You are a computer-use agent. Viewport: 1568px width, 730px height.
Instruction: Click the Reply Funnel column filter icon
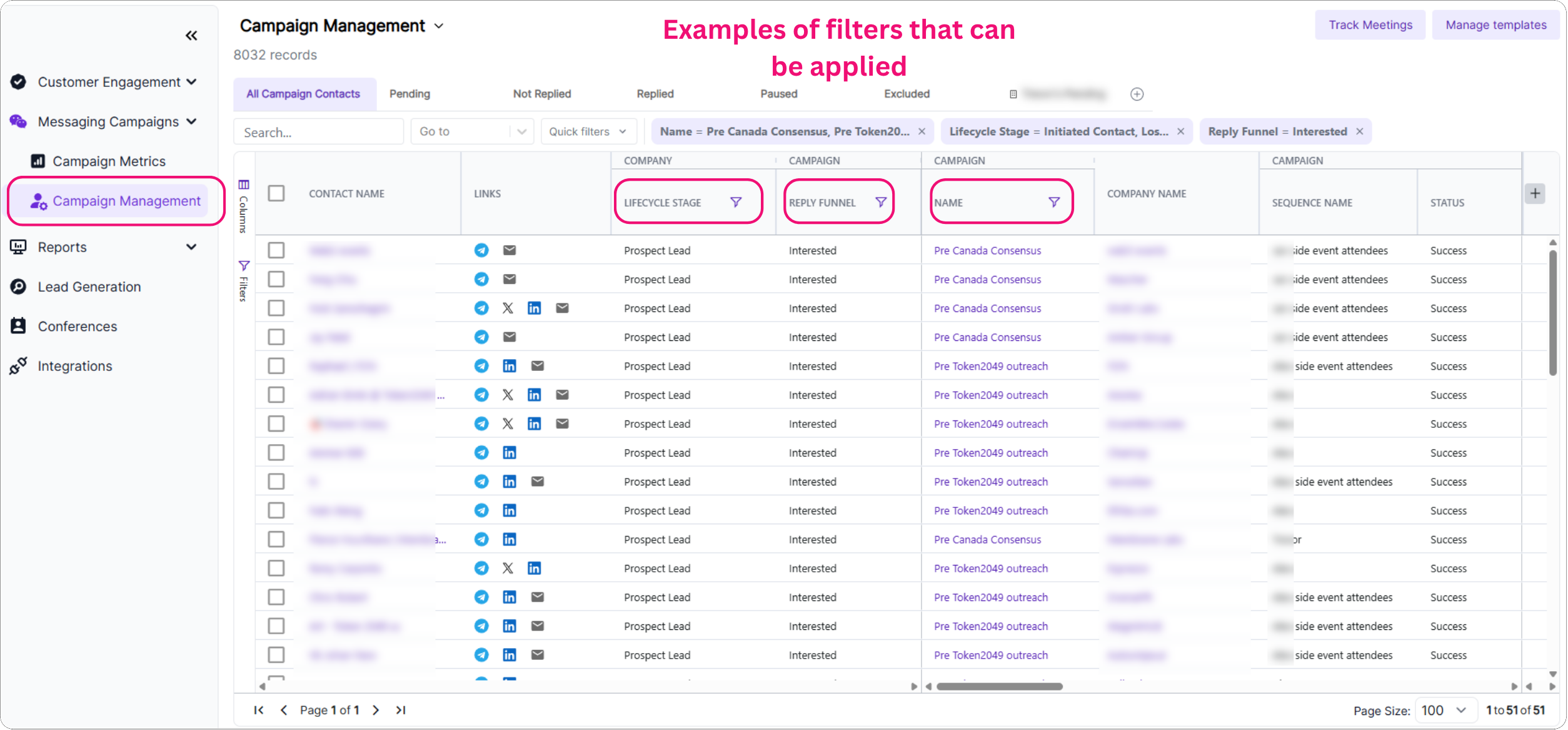click(880, 202)
